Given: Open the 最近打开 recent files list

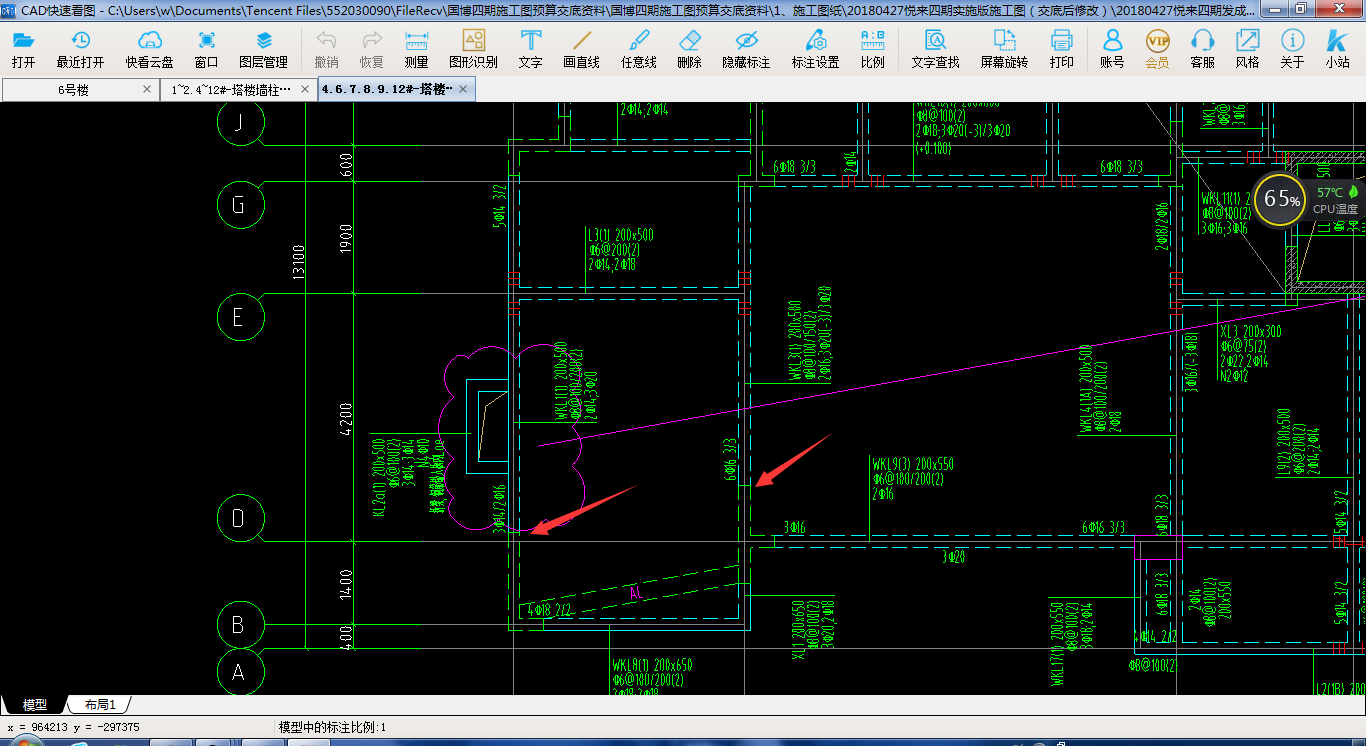Looking at the screenshot, I should click(80, 49).
